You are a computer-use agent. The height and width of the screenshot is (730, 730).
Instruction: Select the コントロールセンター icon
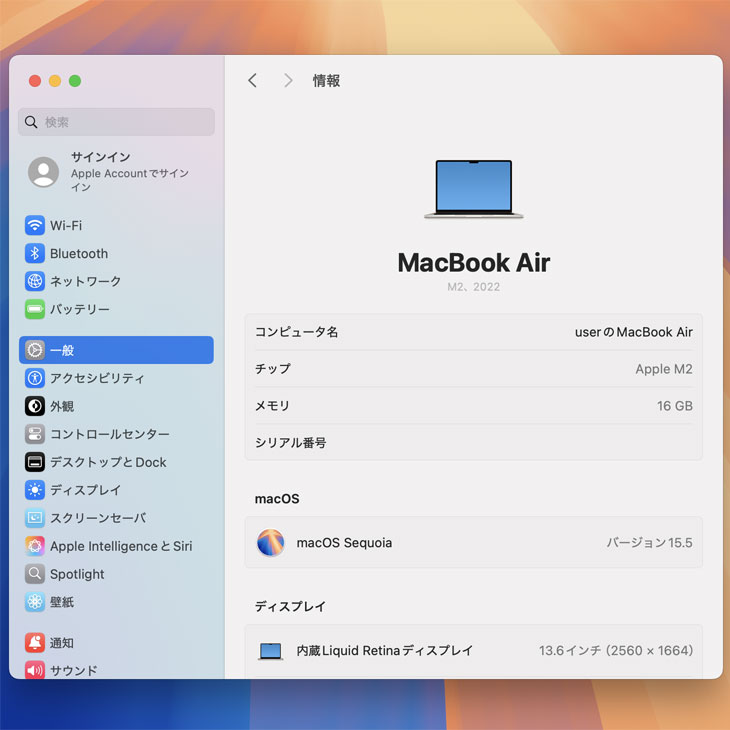[35, 434]
